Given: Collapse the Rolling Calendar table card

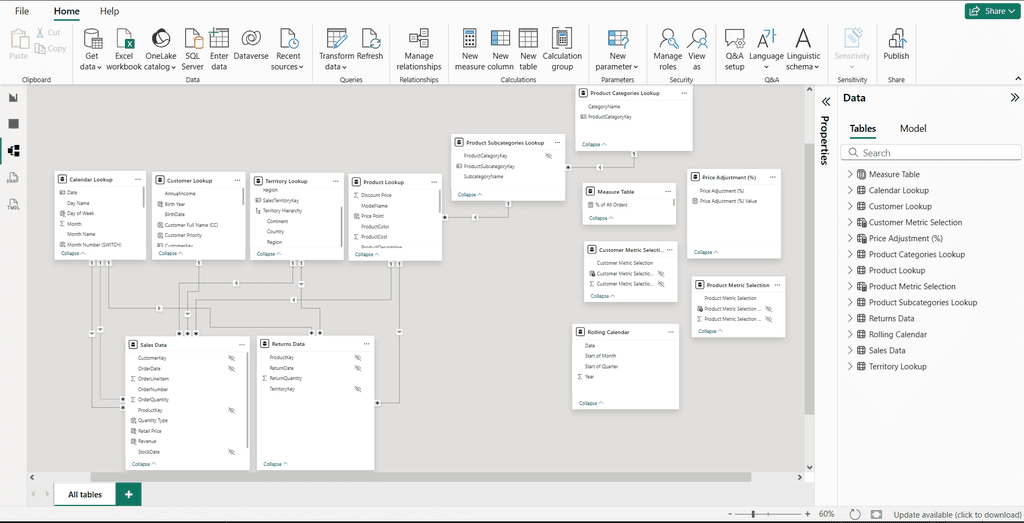Looking at the screenshot, I should [x=594, y=403].
